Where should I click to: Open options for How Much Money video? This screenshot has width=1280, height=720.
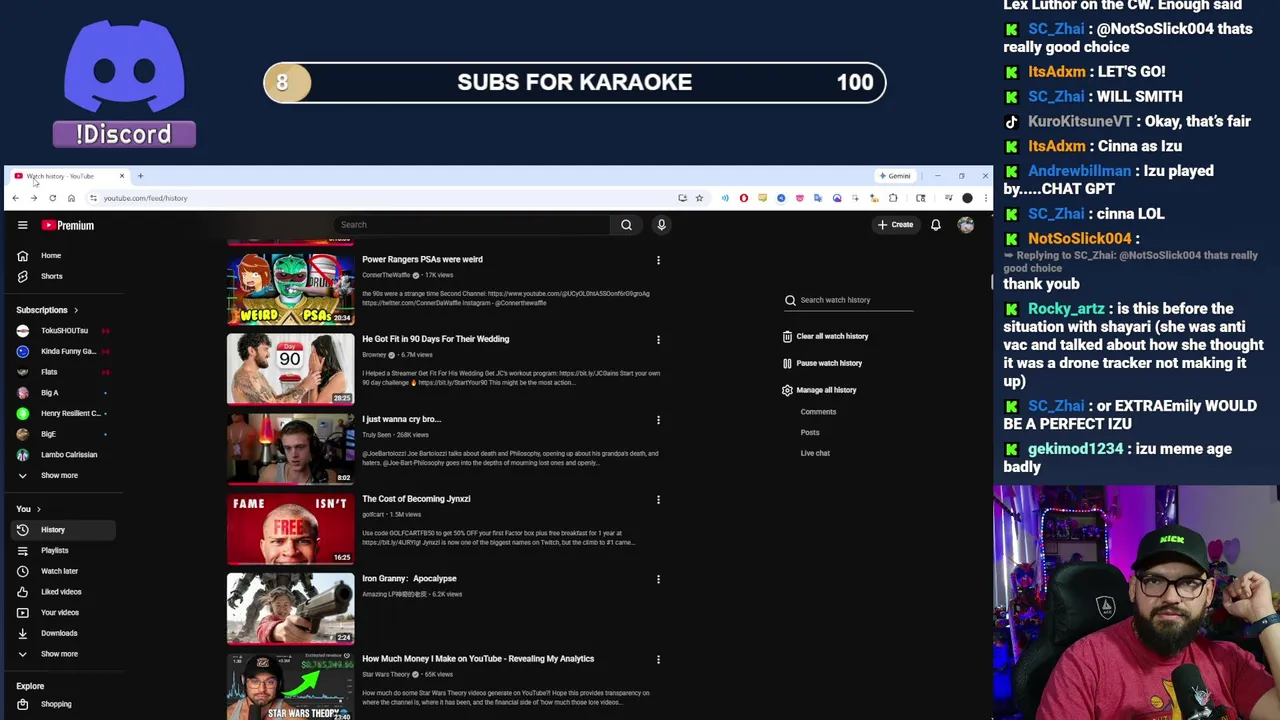tap(658, 659)
